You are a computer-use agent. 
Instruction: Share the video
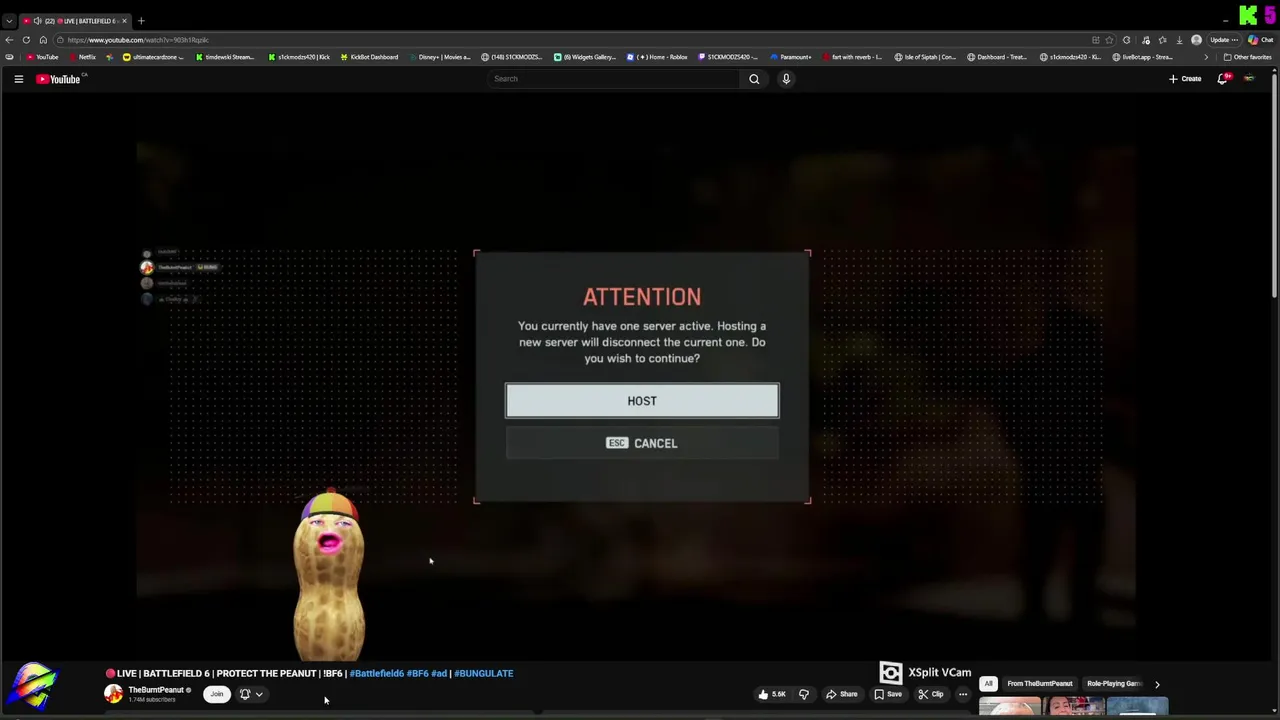[841, 694]
